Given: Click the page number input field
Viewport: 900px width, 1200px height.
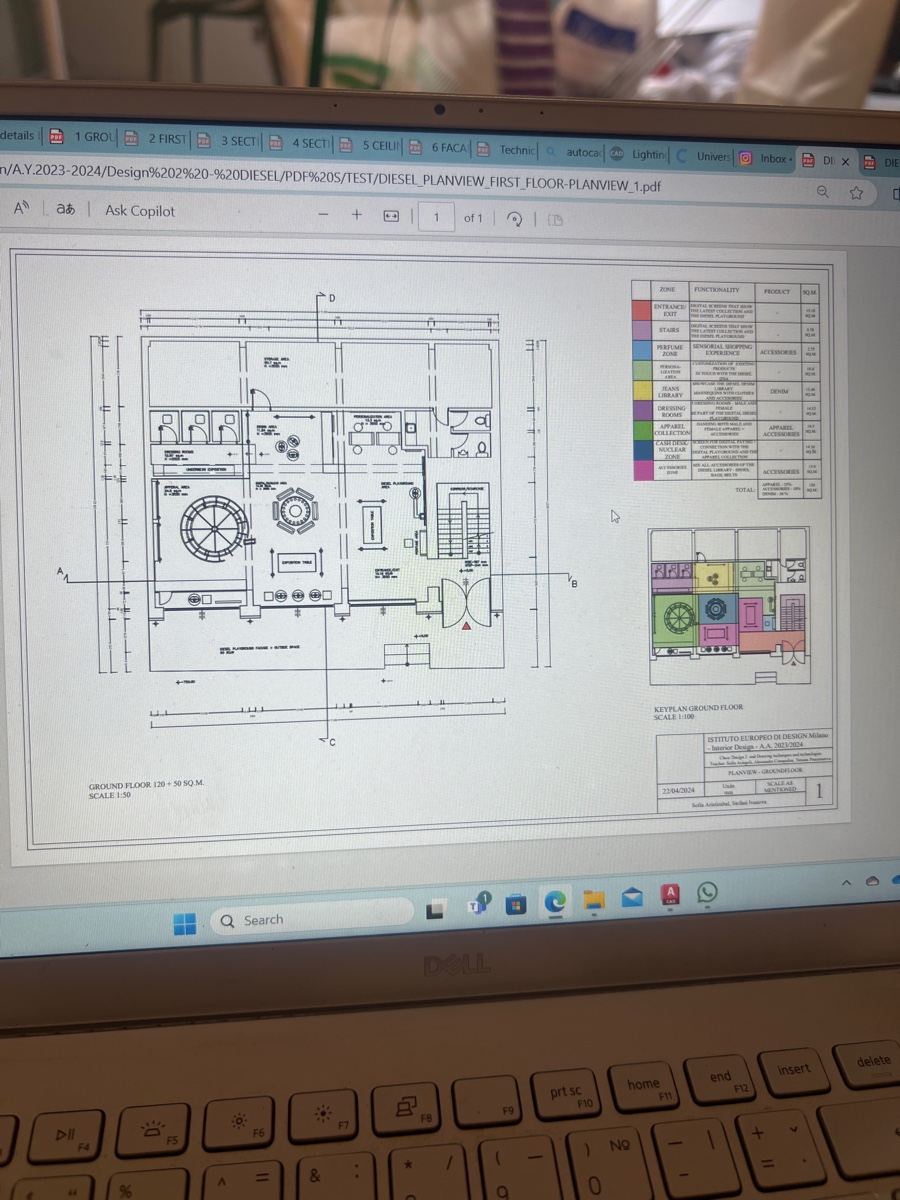Looking at the screenshot, I should (435, 217).
